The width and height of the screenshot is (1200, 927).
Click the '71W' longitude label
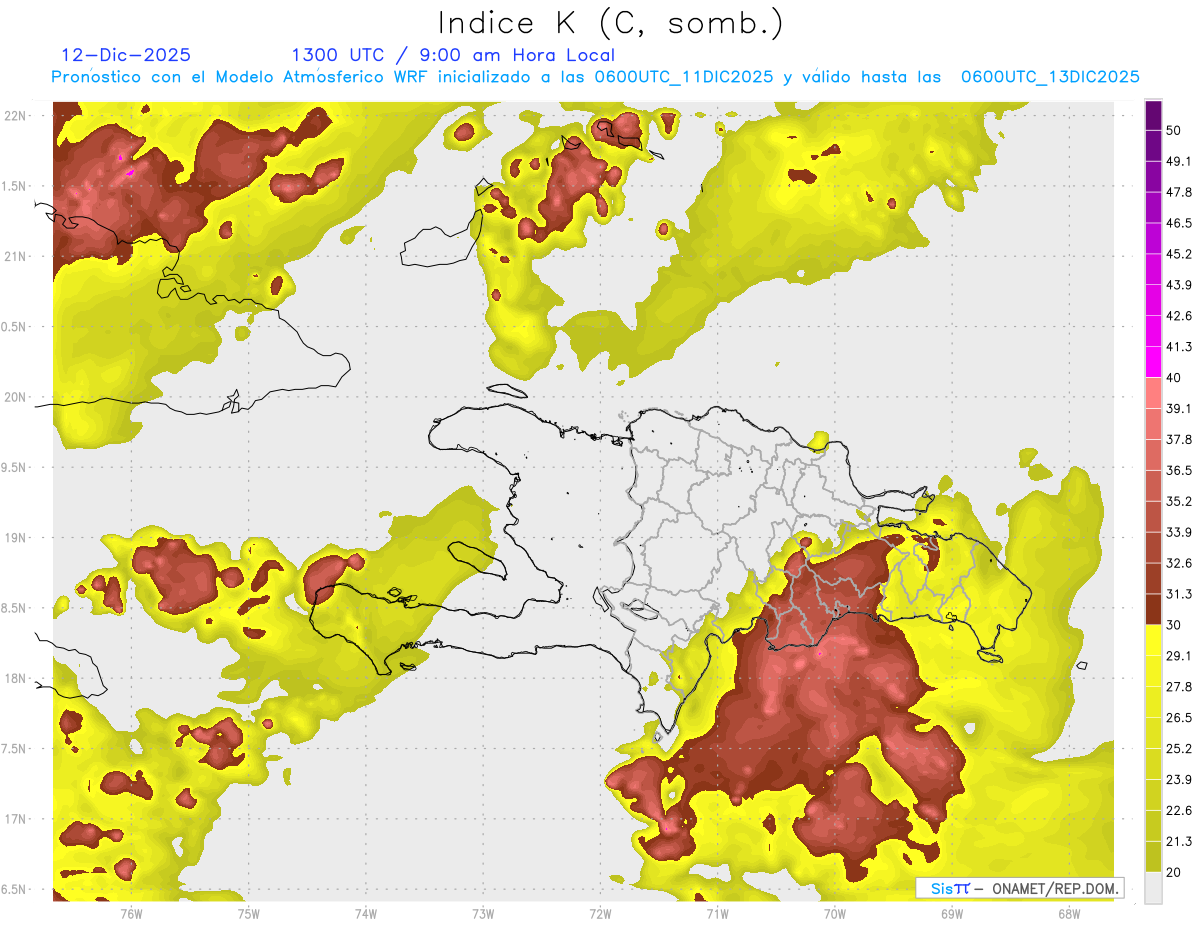717,913
